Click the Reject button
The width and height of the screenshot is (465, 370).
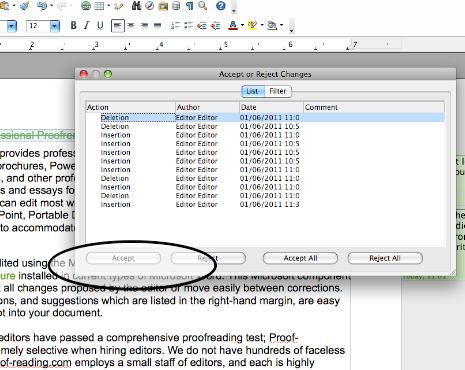(x=208, y=258)
